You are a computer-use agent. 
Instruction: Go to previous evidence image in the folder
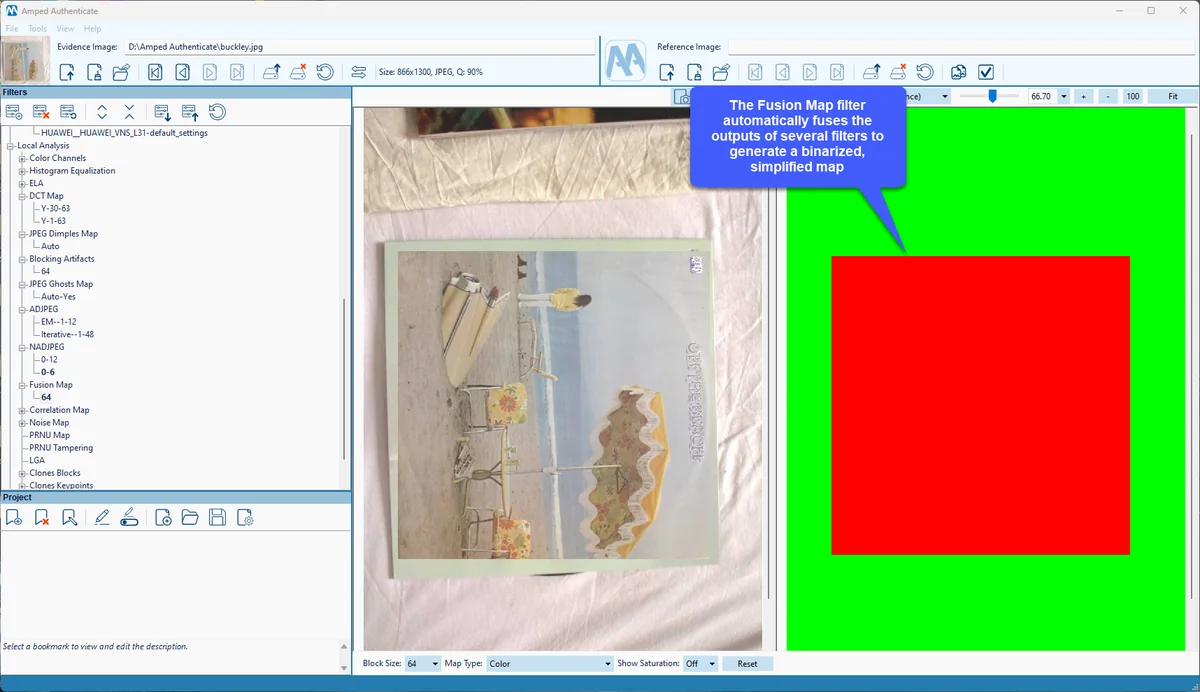[182, 72]
